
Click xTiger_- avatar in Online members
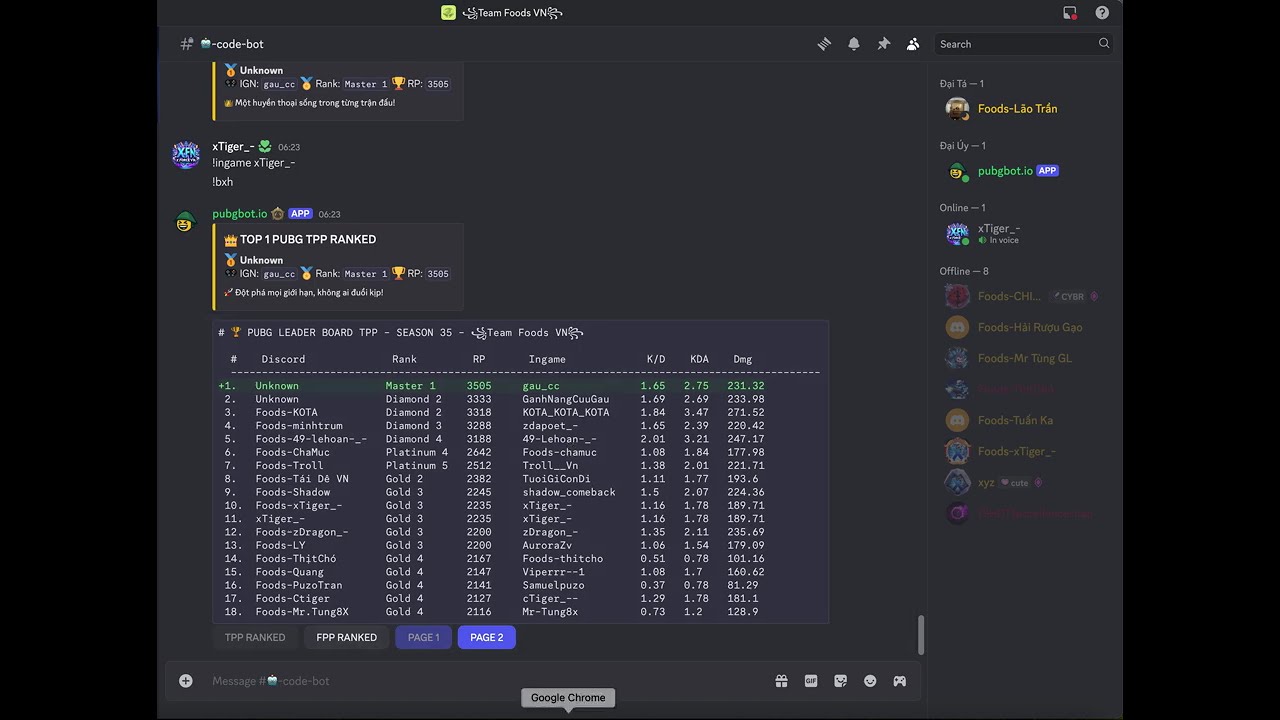tap(958, 234)
